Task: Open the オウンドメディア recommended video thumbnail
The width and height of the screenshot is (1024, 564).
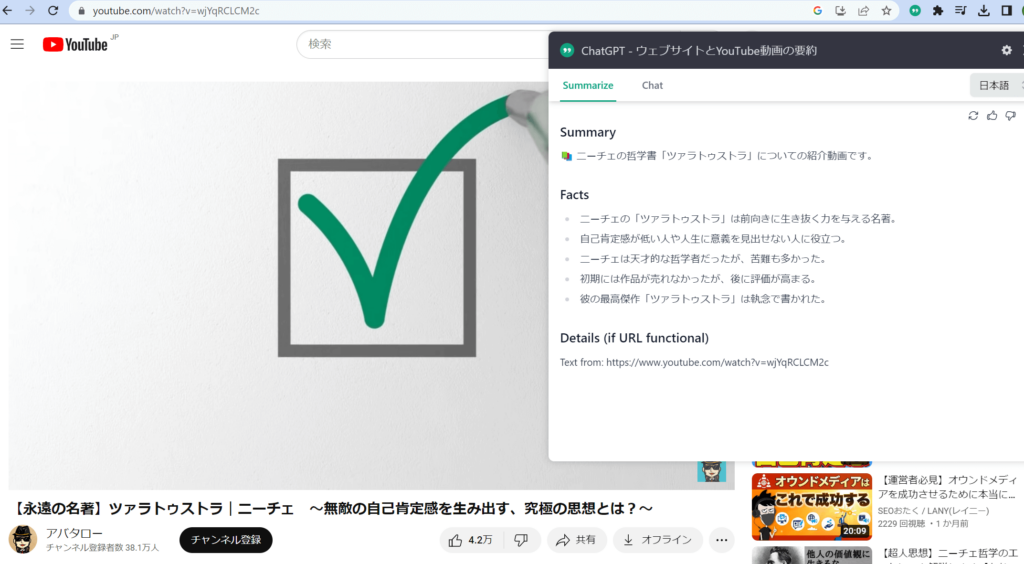Action: (811, 506)
